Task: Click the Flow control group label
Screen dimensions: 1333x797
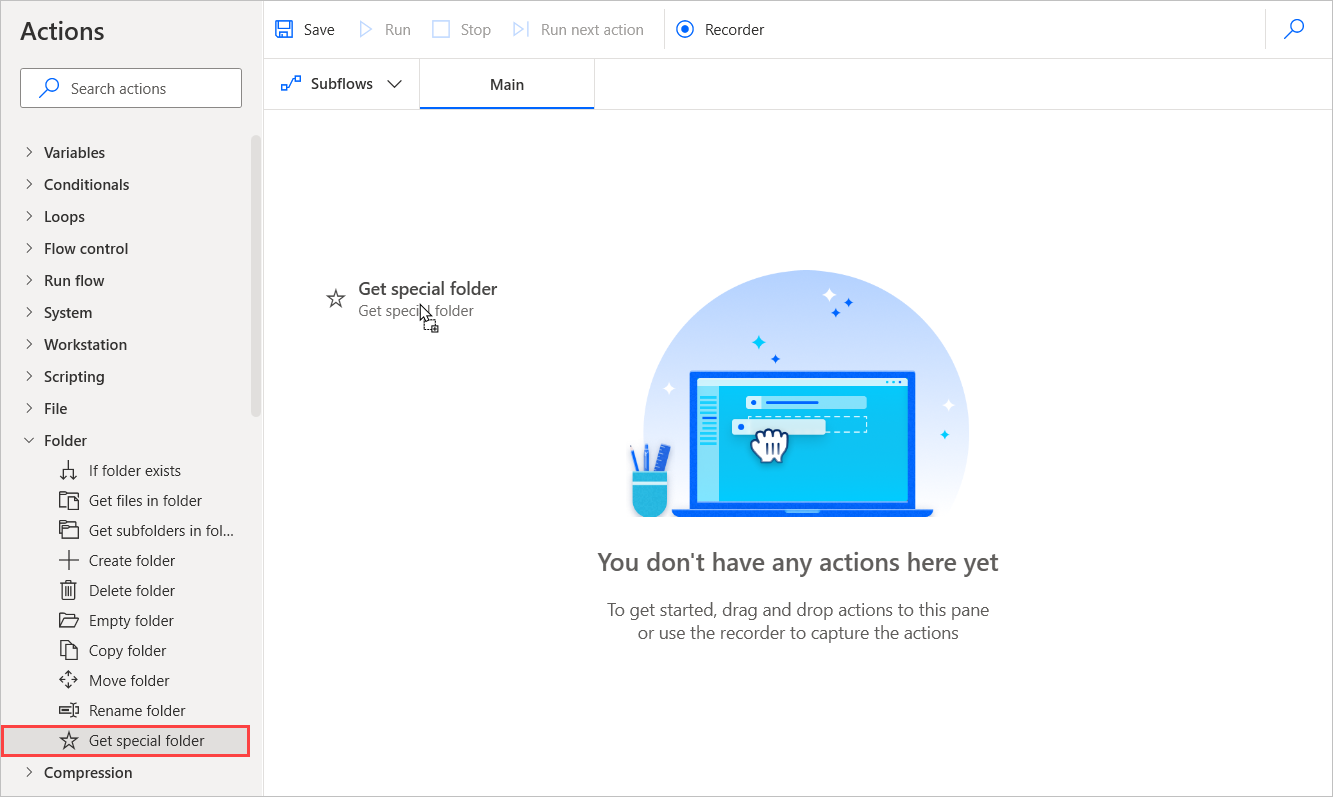Action: click(86, 248)
